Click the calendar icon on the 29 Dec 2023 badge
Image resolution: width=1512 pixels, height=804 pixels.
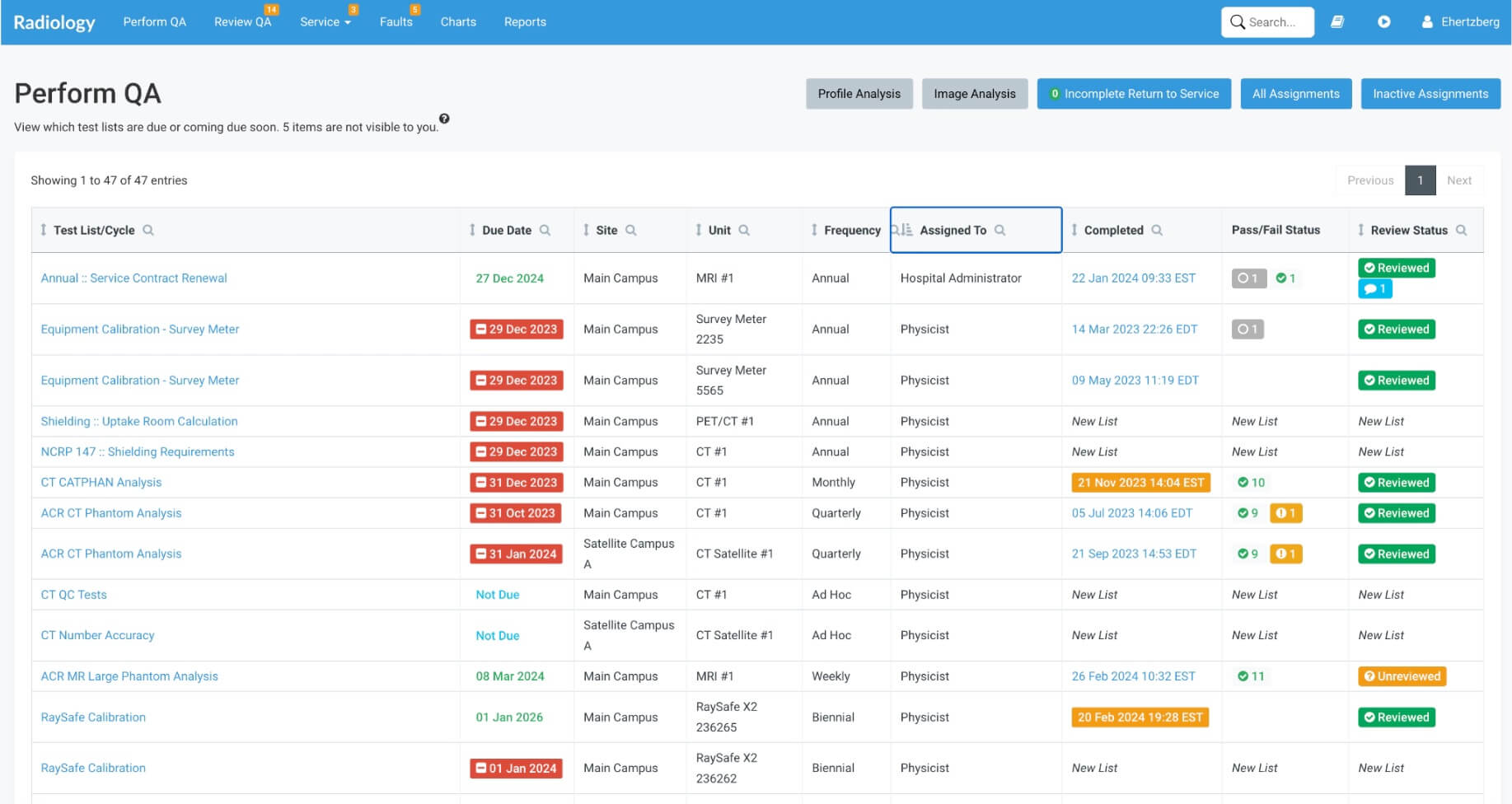[x=482, y=329]
